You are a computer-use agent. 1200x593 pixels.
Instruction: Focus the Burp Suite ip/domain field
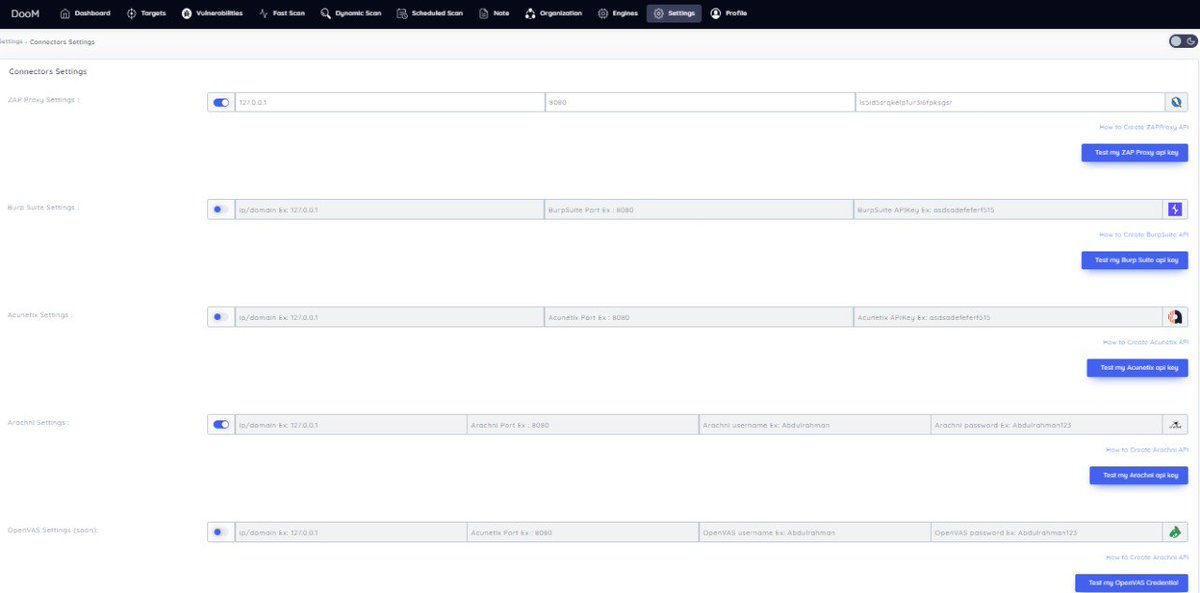point(390,210)
